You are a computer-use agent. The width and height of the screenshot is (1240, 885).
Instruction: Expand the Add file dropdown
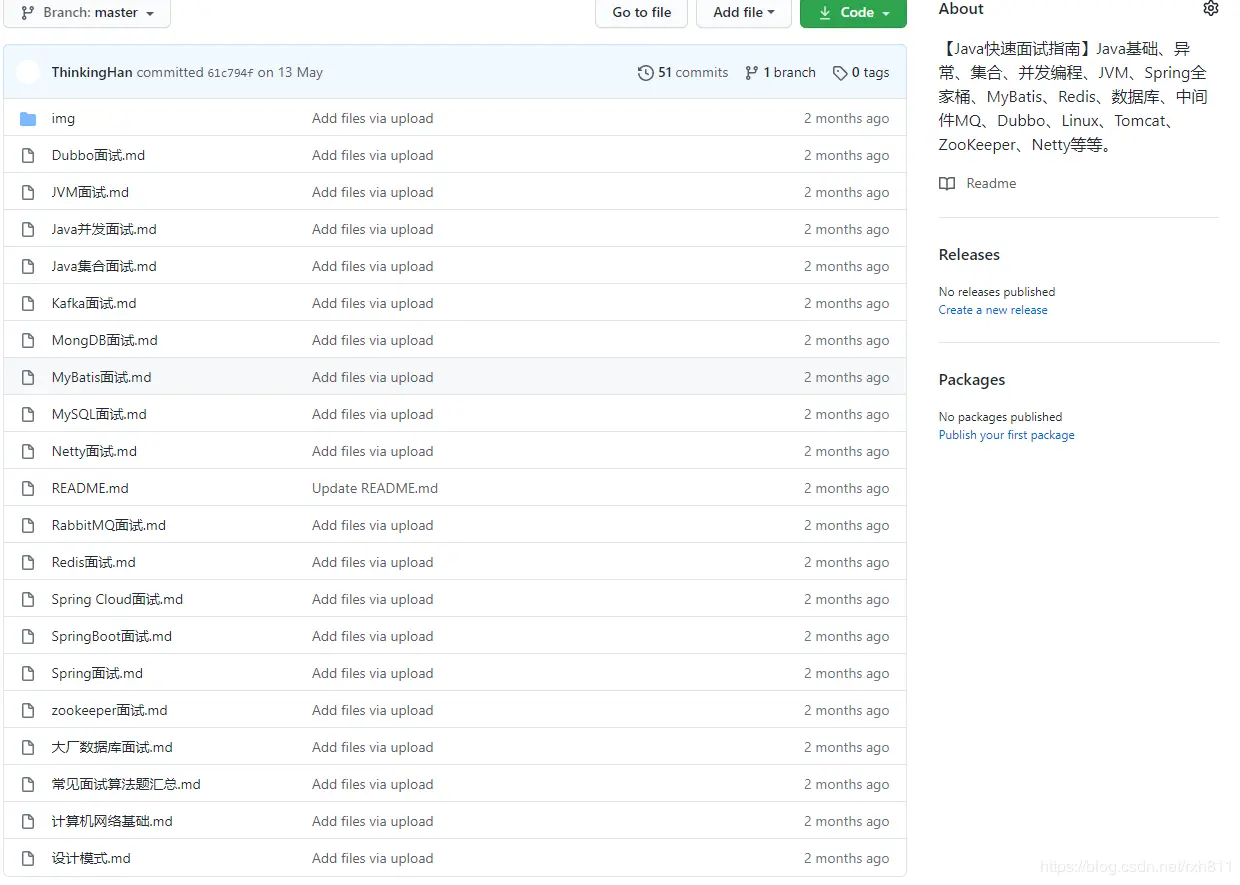click(x=744, y=13)
